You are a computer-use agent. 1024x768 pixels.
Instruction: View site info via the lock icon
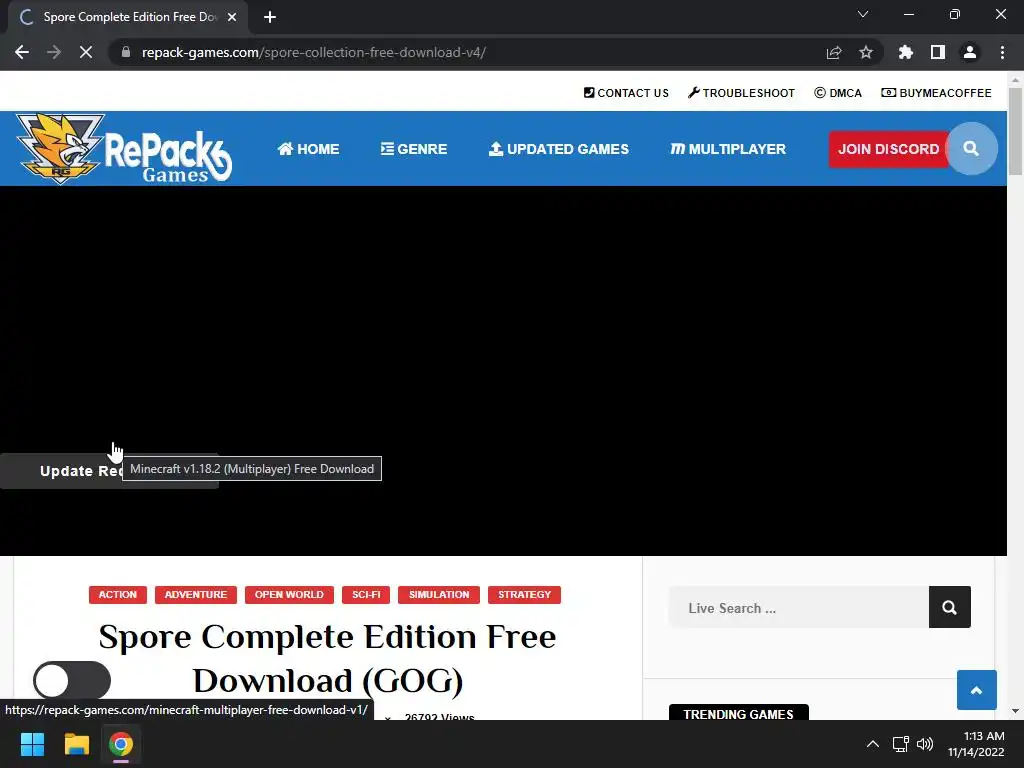tap(126, 52)
